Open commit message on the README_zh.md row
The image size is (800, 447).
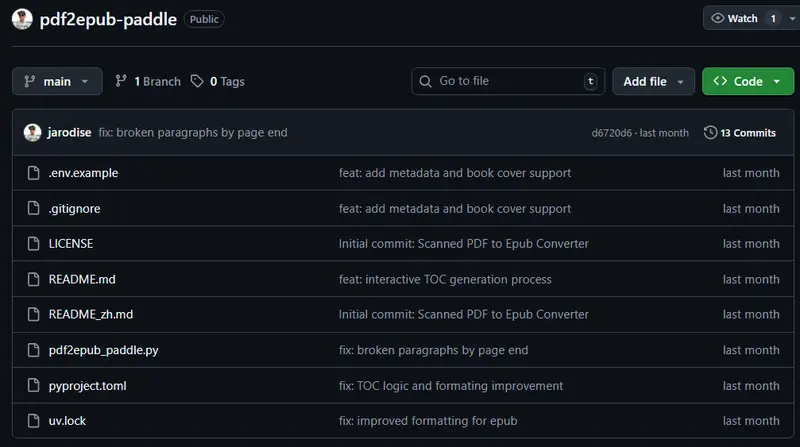pyautogui.click(x=464, y=314)
